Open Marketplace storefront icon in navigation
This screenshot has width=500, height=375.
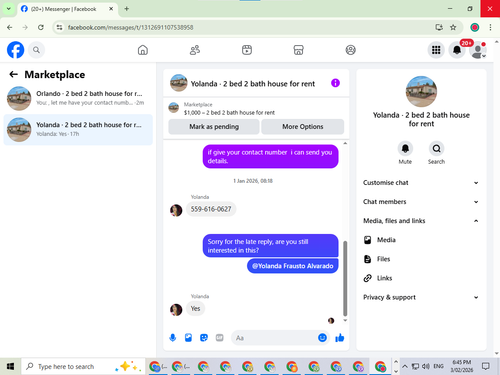tap(298, 50)
